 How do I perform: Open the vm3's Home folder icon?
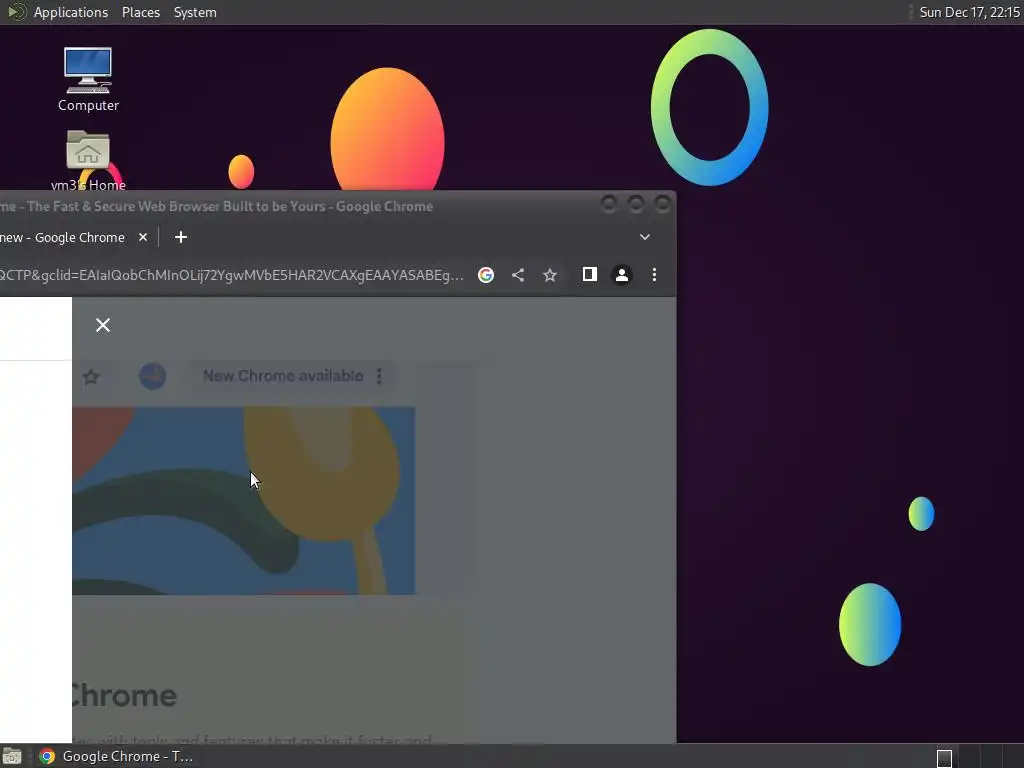click(x=88, y=160)
